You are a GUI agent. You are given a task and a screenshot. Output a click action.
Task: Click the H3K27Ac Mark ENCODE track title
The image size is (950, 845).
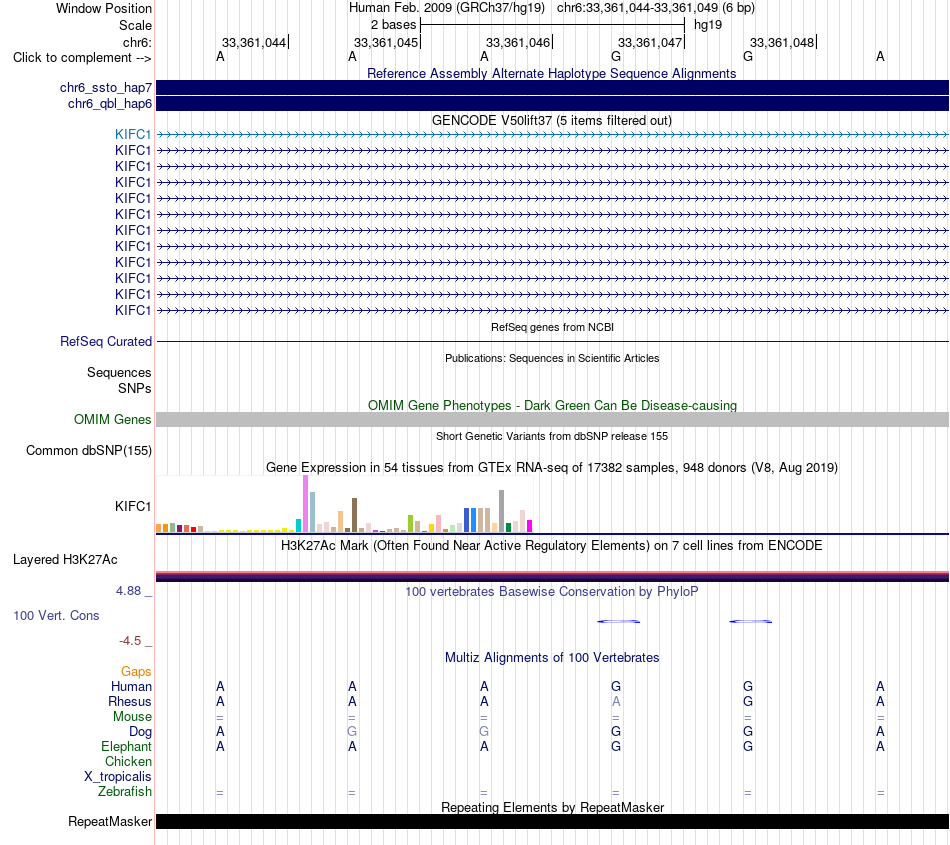tap(551, 545)
